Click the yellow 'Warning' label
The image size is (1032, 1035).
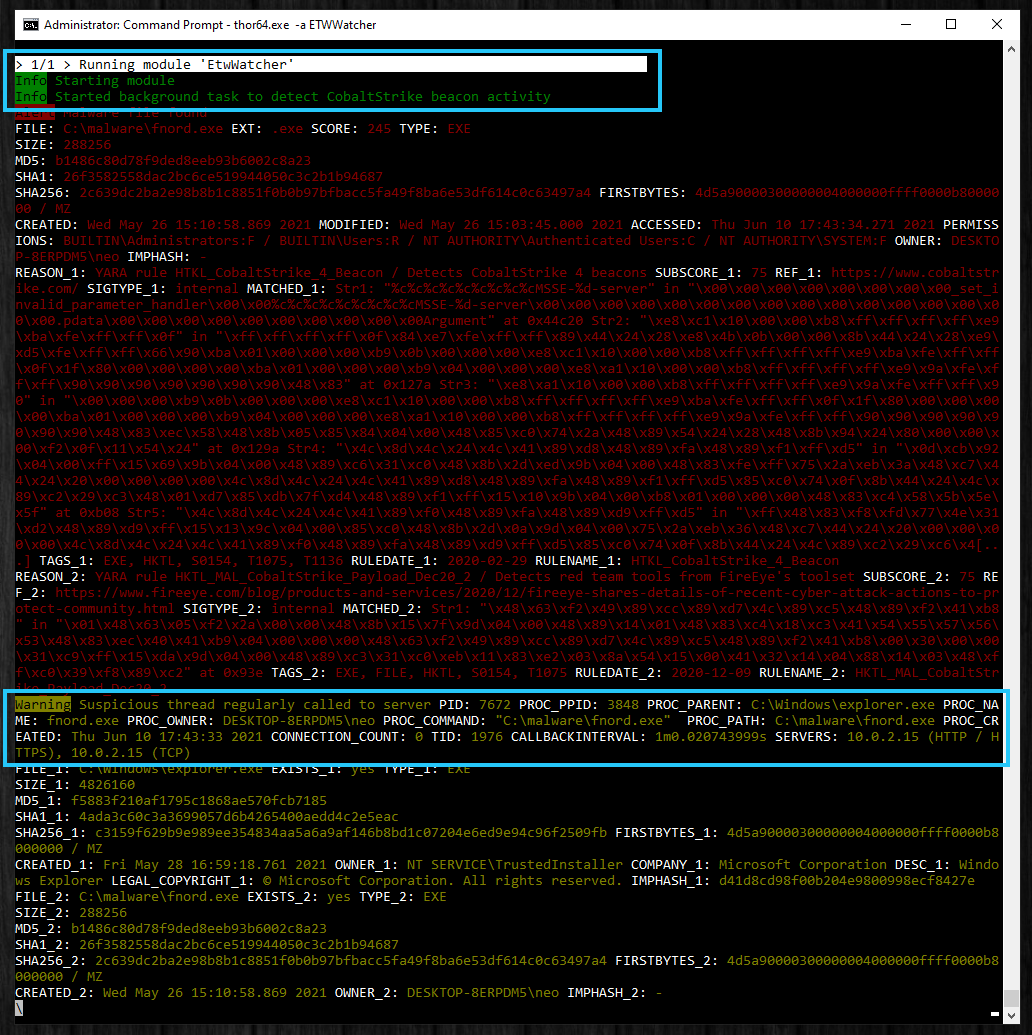point(42,705)
